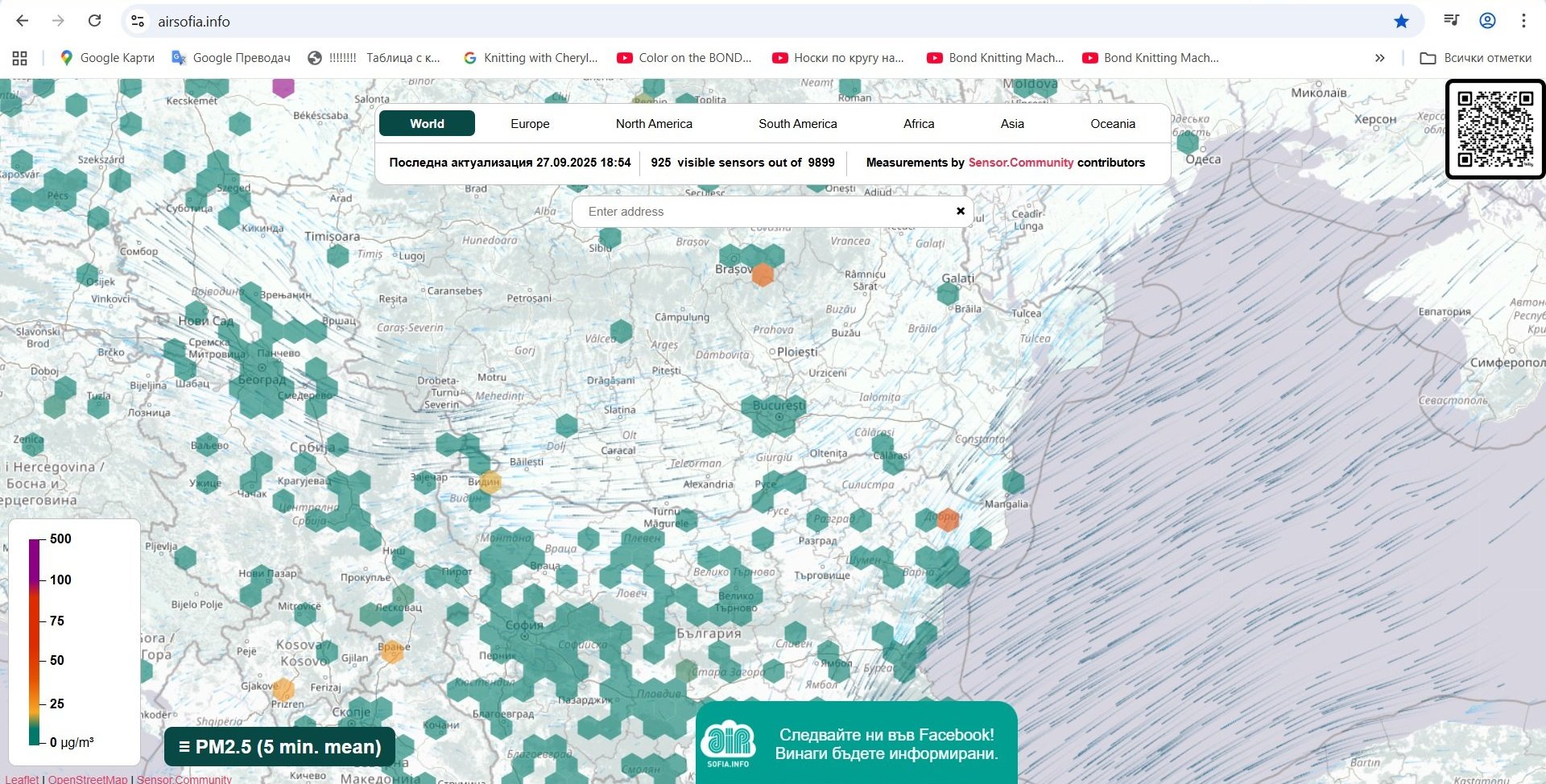The image size is (1546, 784).
Task: Open the Google Карти bookmark
Action: (107, 58)
